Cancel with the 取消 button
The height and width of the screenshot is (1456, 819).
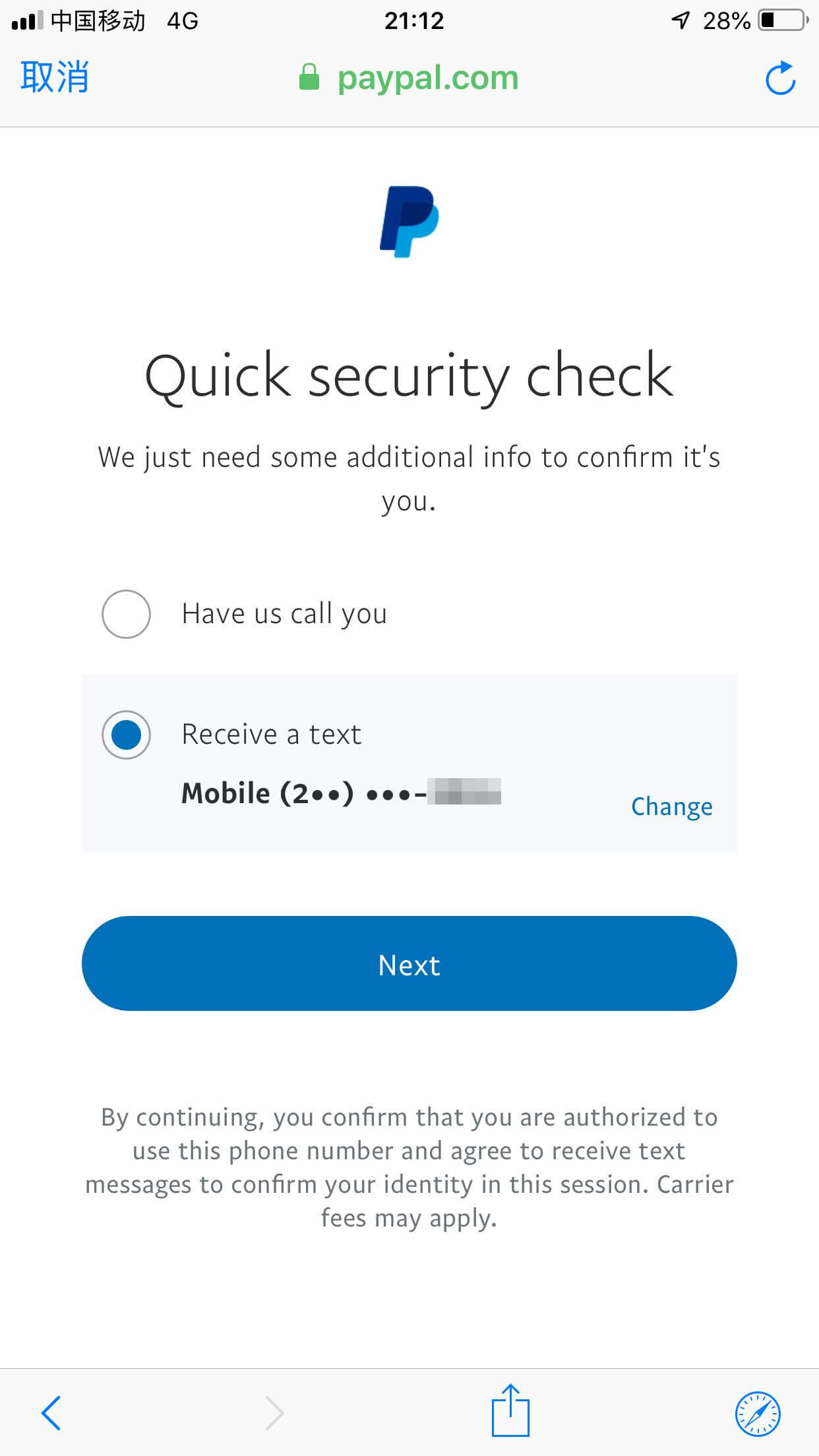[x=54, y=77]
